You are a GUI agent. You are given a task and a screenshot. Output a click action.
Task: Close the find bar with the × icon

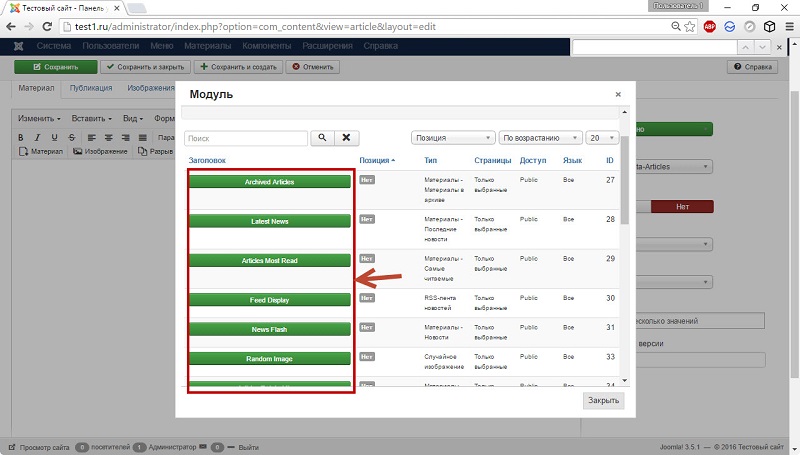[x=779, y=47]
